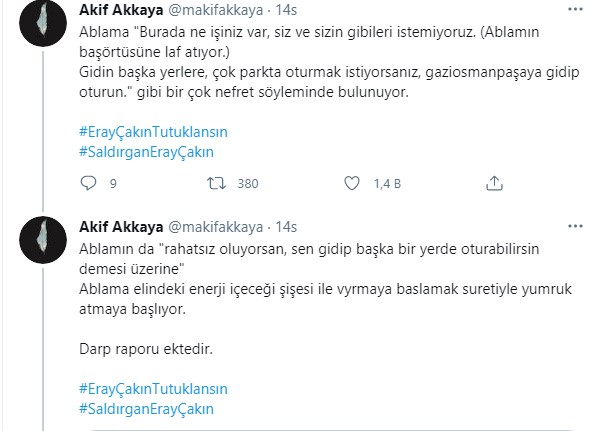Click the reply count 9

click(113, 184)
